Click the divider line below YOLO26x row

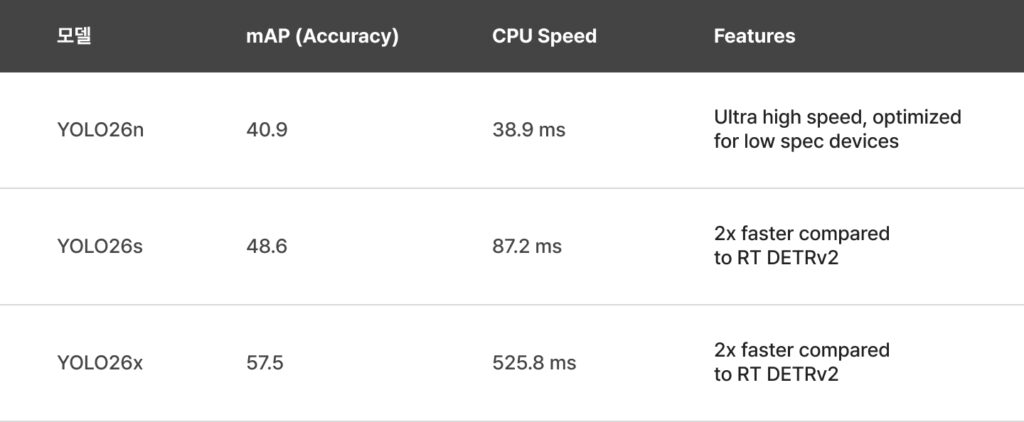tap(512, 420)
